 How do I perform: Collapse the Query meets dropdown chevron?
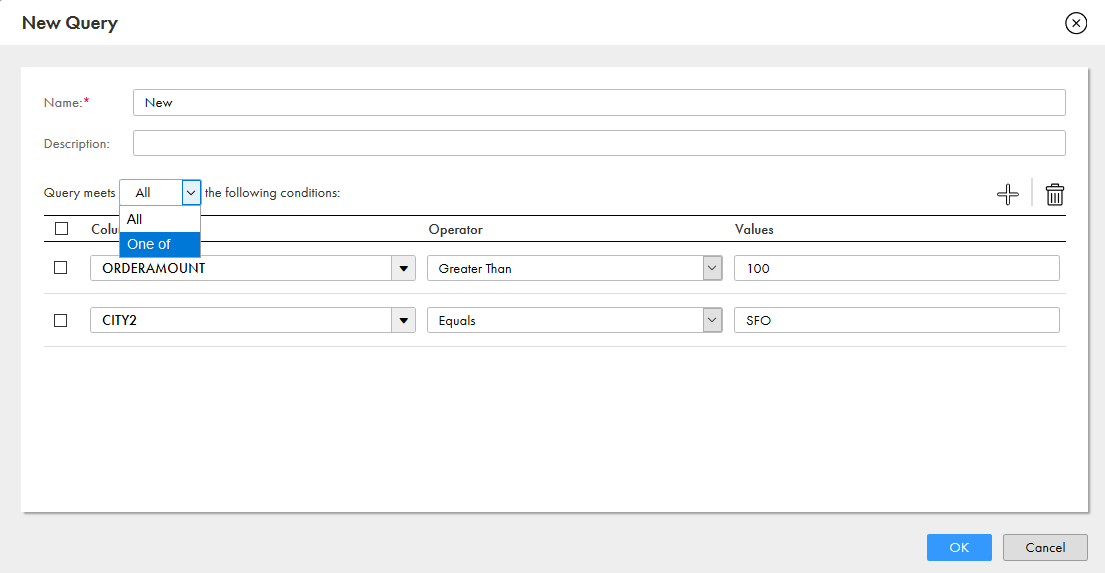pos(191,192)
